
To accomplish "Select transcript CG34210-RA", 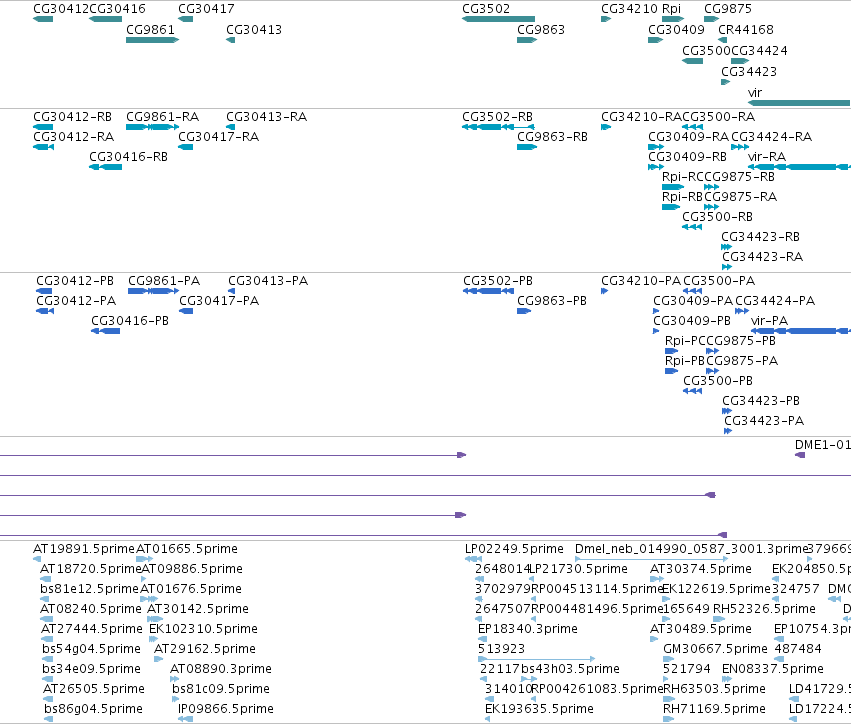I will coord(642,117).
